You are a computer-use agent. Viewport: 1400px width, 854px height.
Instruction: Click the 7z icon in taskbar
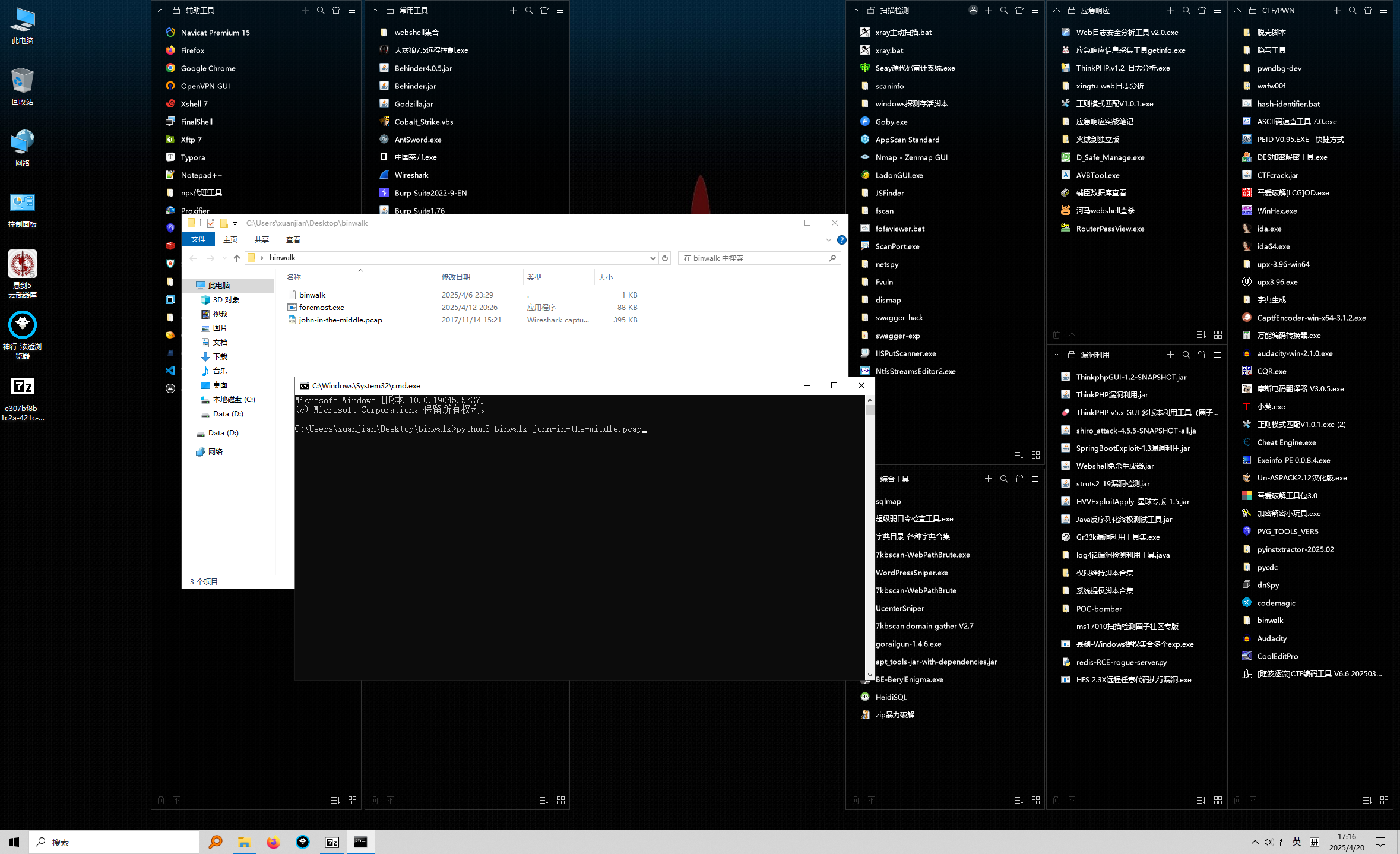(331, 842)
